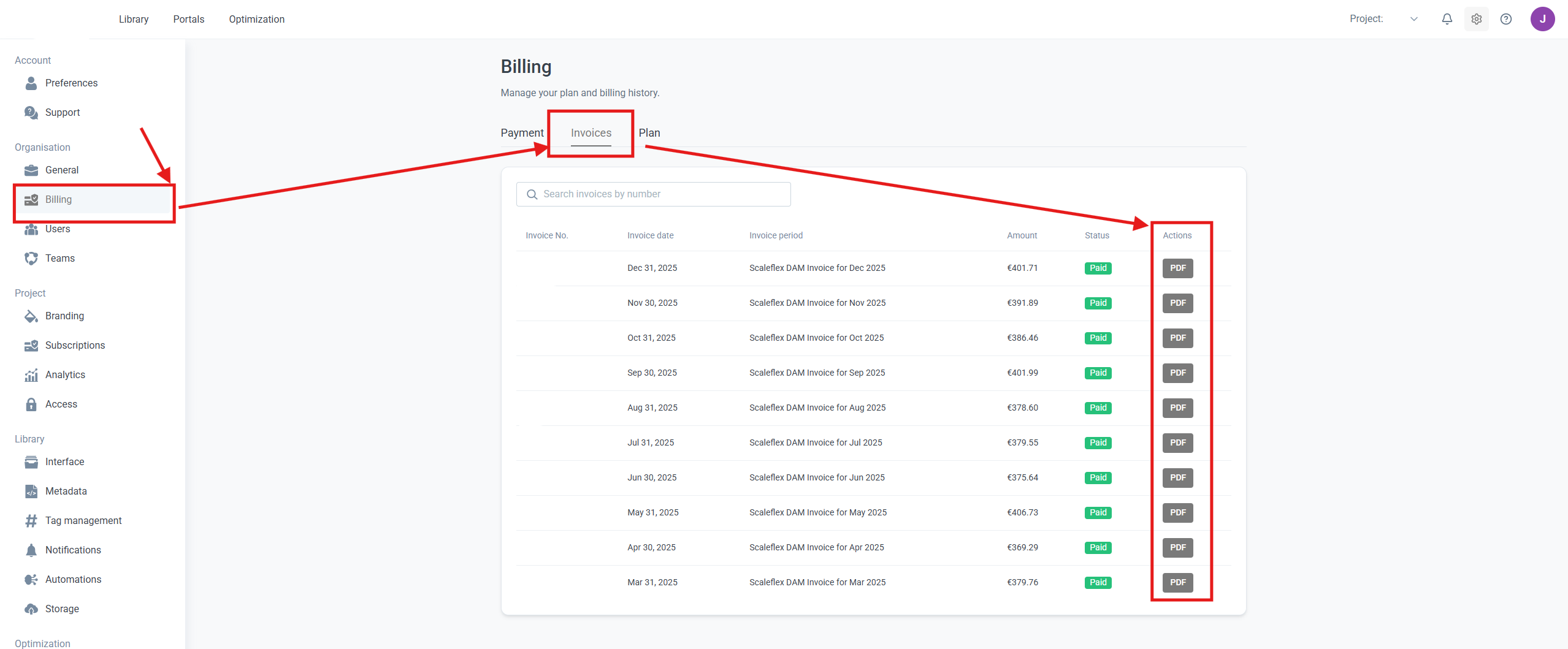1568x649 pixels.
Task: Switch to the Plan tab
Action: tap(649, 133)
